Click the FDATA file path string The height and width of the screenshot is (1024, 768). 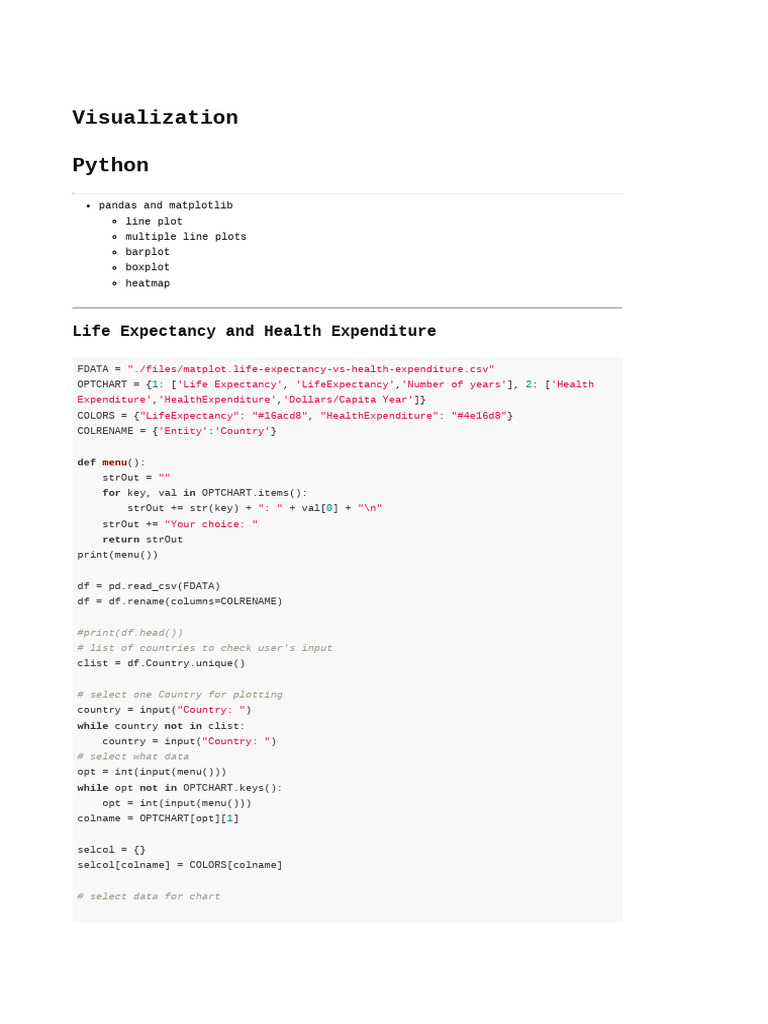pyautogui.click(x=310, y=369)
